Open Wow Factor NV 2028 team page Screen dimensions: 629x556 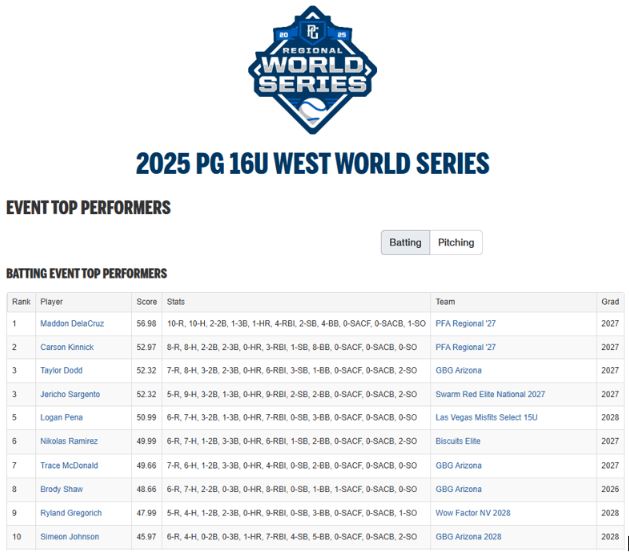click(473, 513)
